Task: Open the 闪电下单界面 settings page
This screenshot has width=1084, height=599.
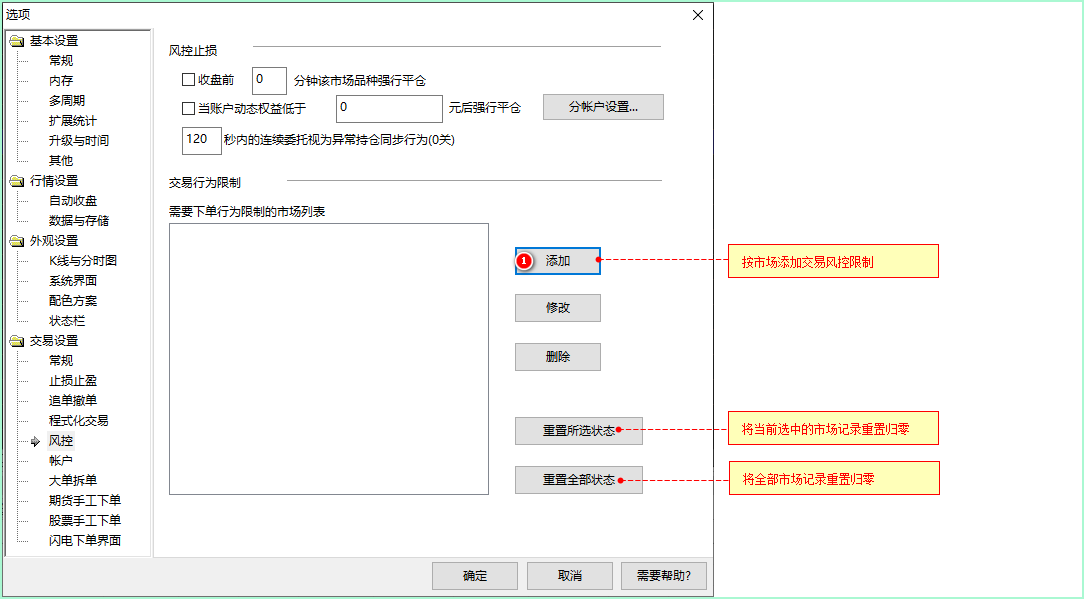Action: click(84, 540)
